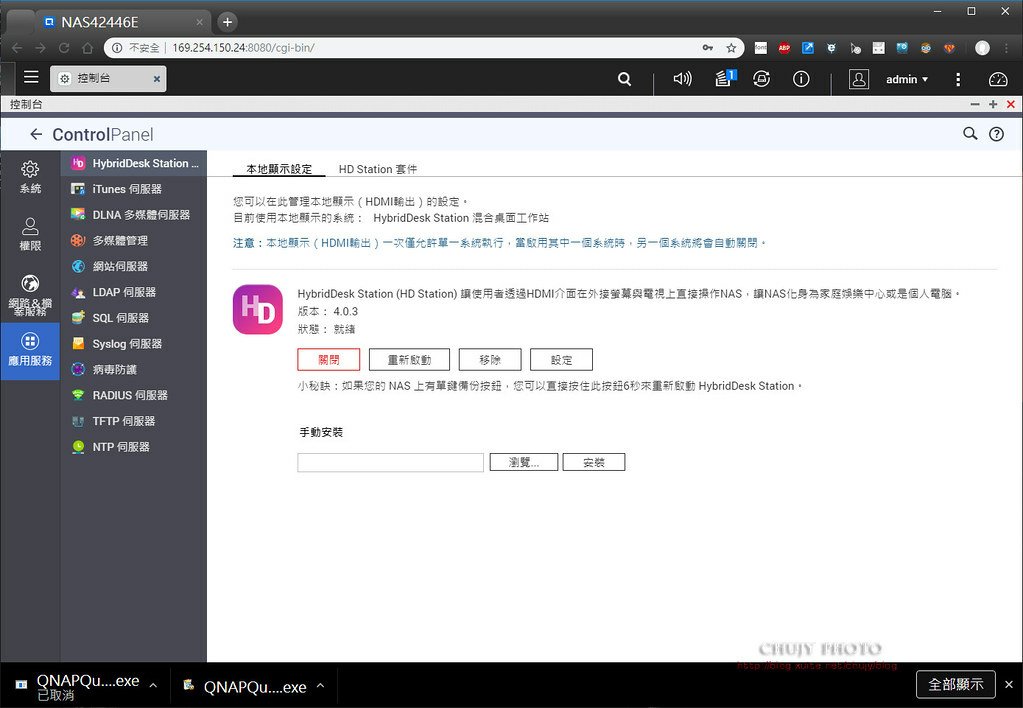Open the Adblock Plus extension icon
1023x708 pixels.
pyautogui.click(x=784, y=48)
